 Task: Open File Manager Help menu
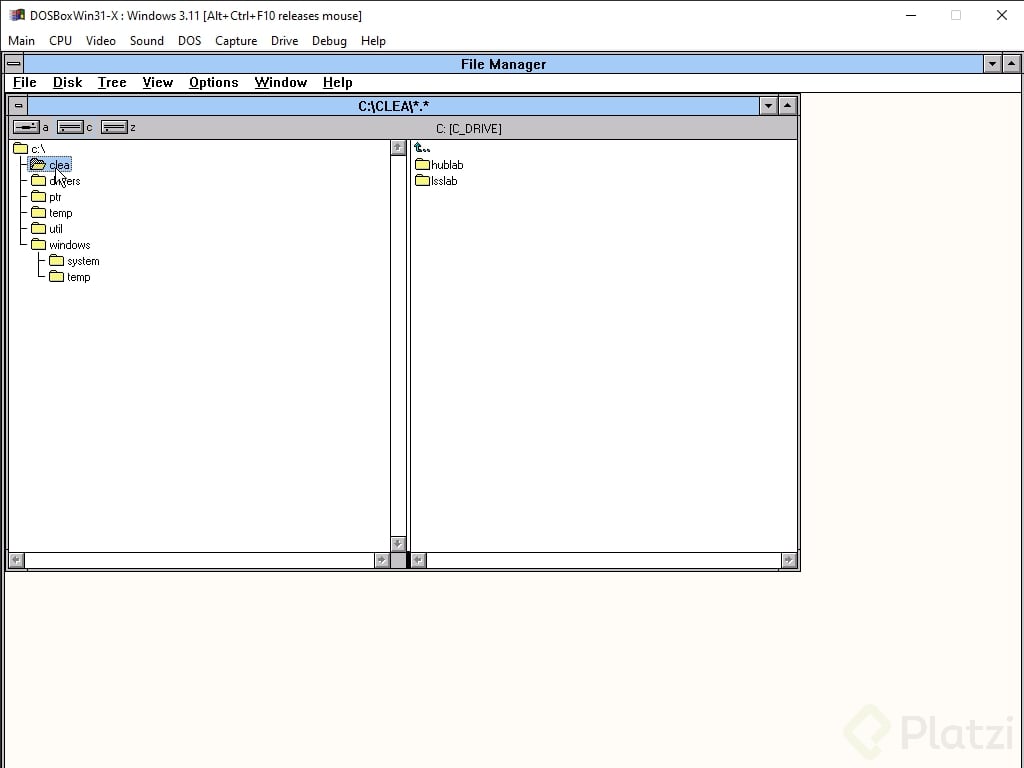pyautogui.click(x=338, y=82)
